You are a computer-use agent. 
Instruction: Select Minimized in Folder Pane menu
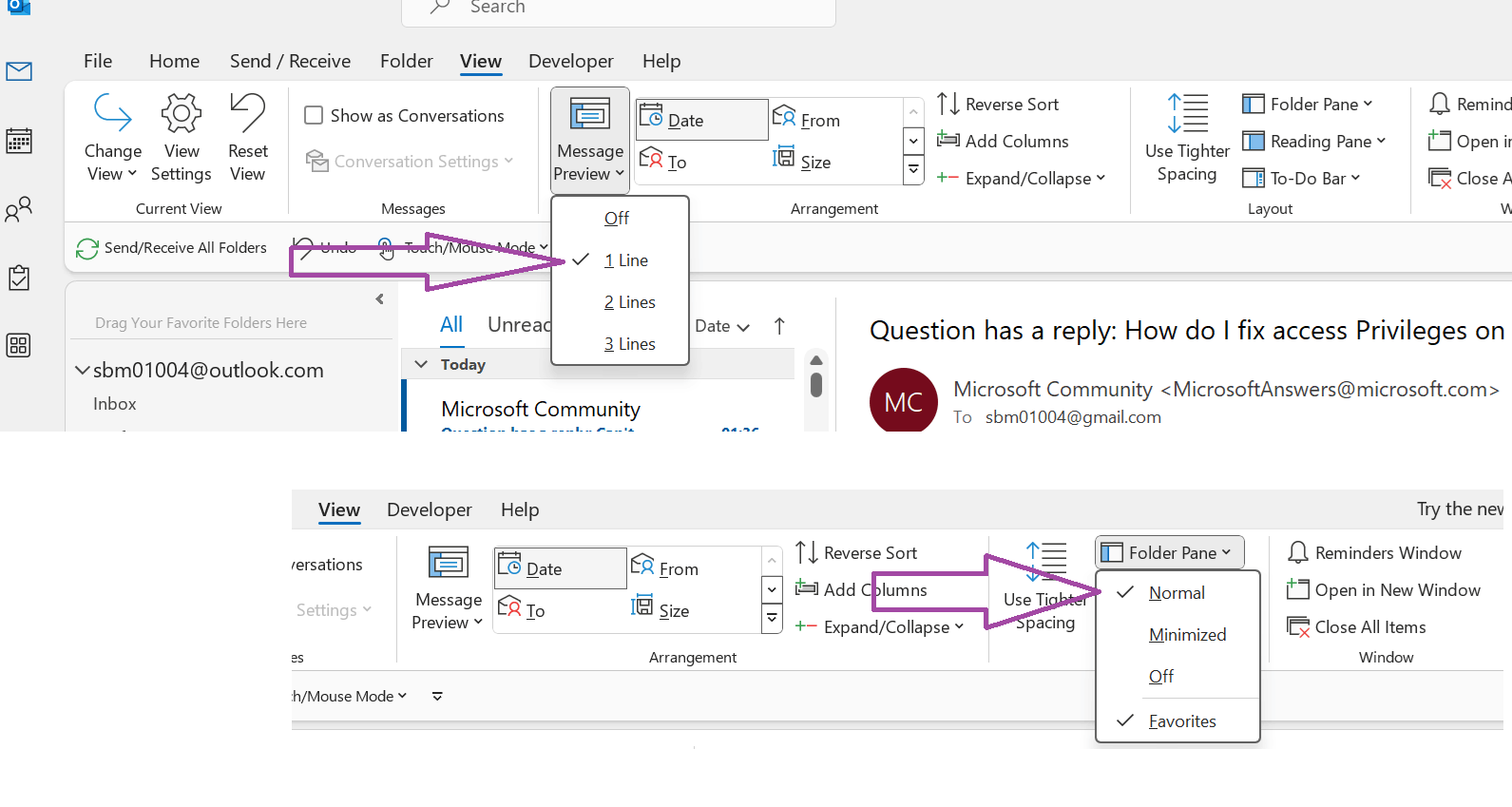coord(1177,634)
